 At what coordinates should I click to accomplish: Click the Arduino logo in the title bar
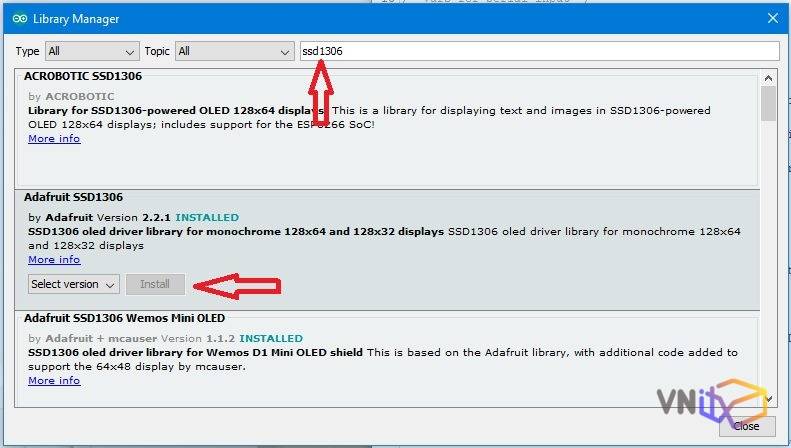coord(20,18)
